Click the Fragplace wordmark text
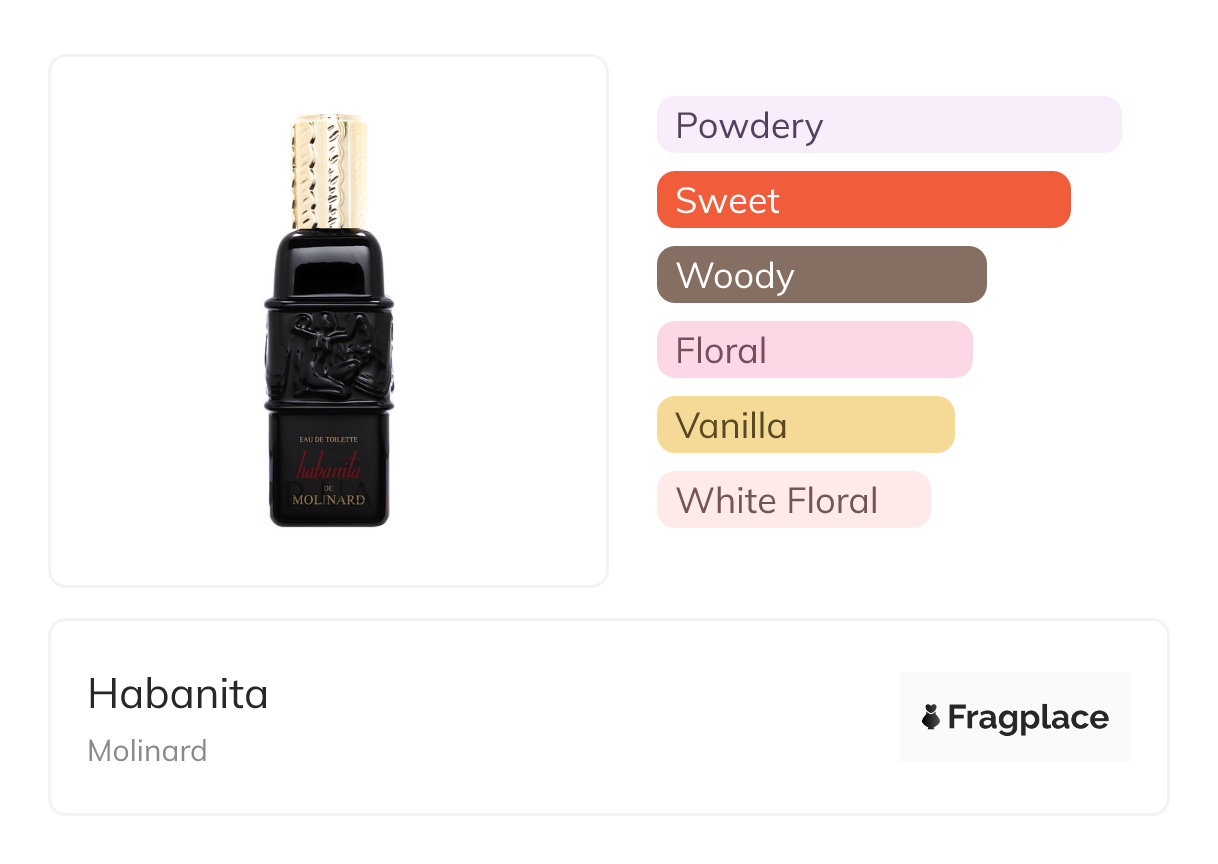The height and width of the screenshot is (864, 1218). pyautogui.click(x=1028, y=718)
